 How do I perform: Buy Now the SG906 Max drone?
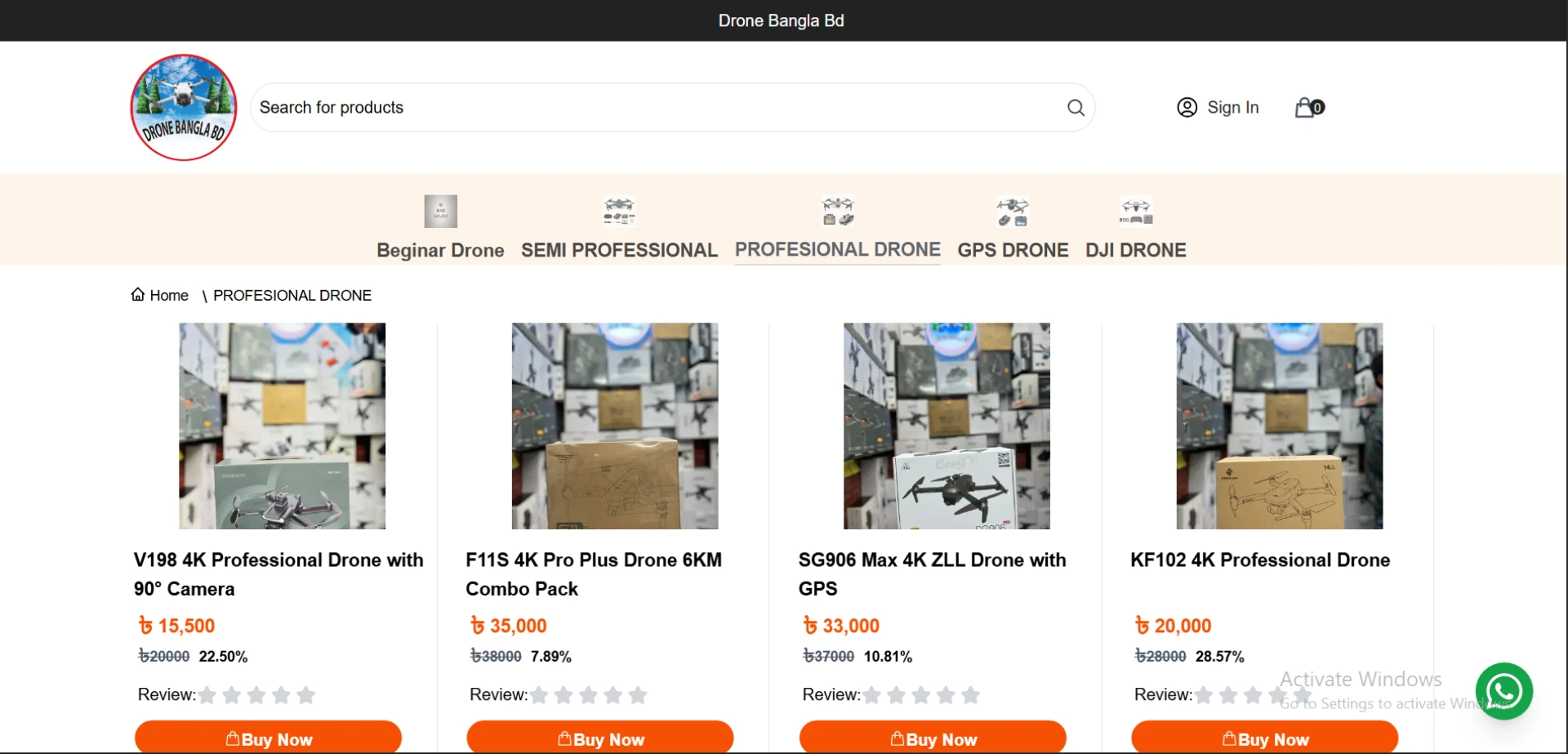tap(933, 738)
